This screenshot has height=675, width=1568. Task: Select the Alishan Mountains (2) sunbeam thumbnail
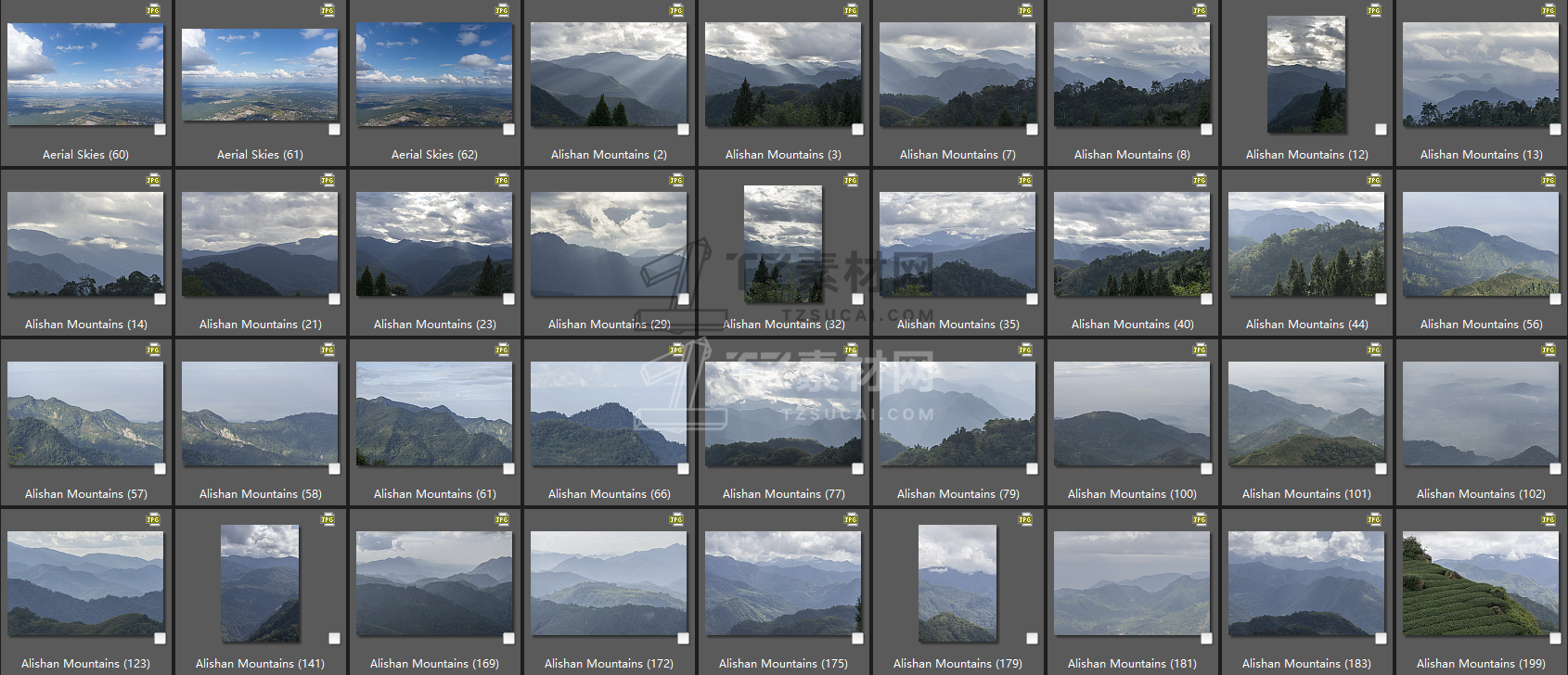[609, 74]
